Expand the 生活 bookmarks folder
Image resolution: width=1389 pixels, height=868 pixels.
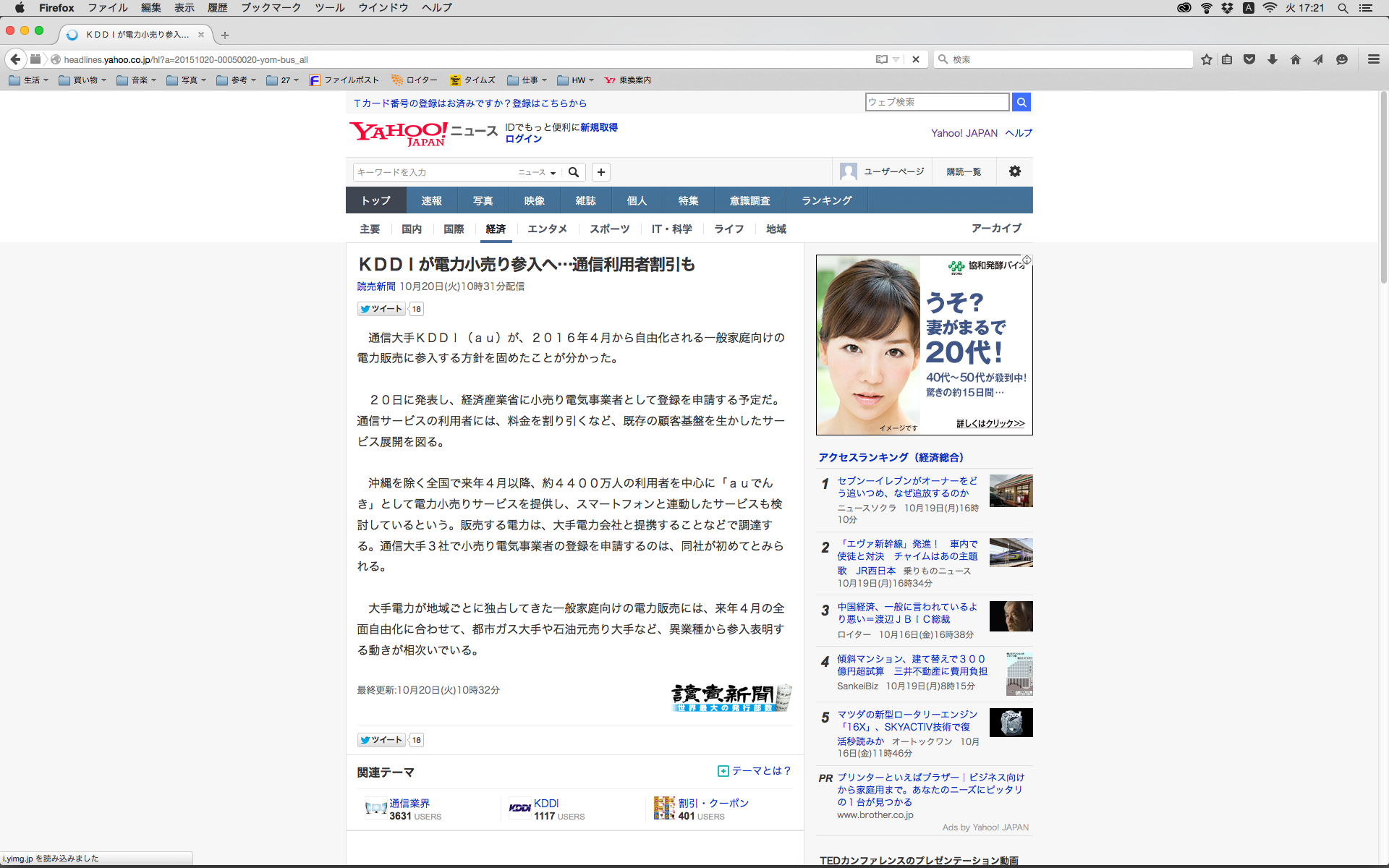[x=29, y=80]
